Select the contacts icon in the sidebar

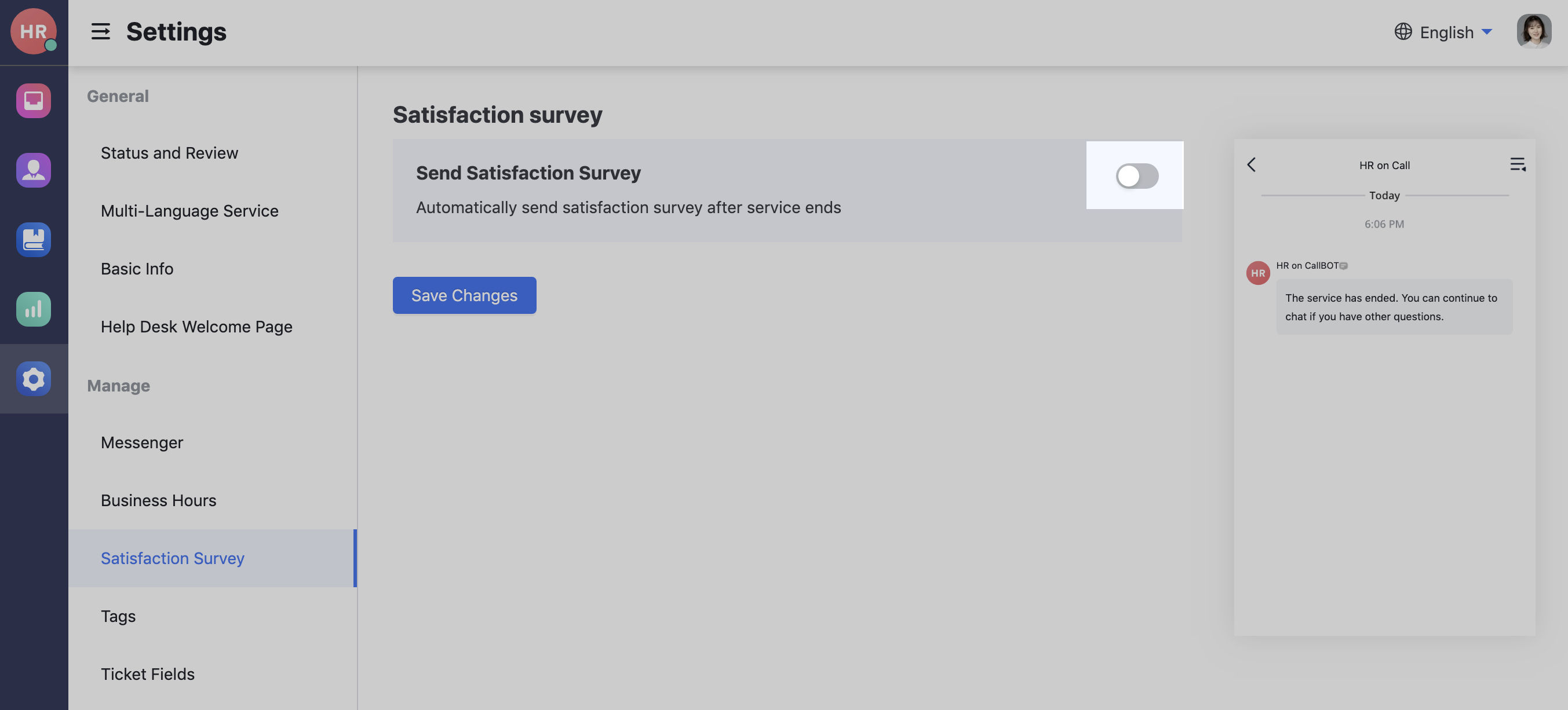point(34,170)
